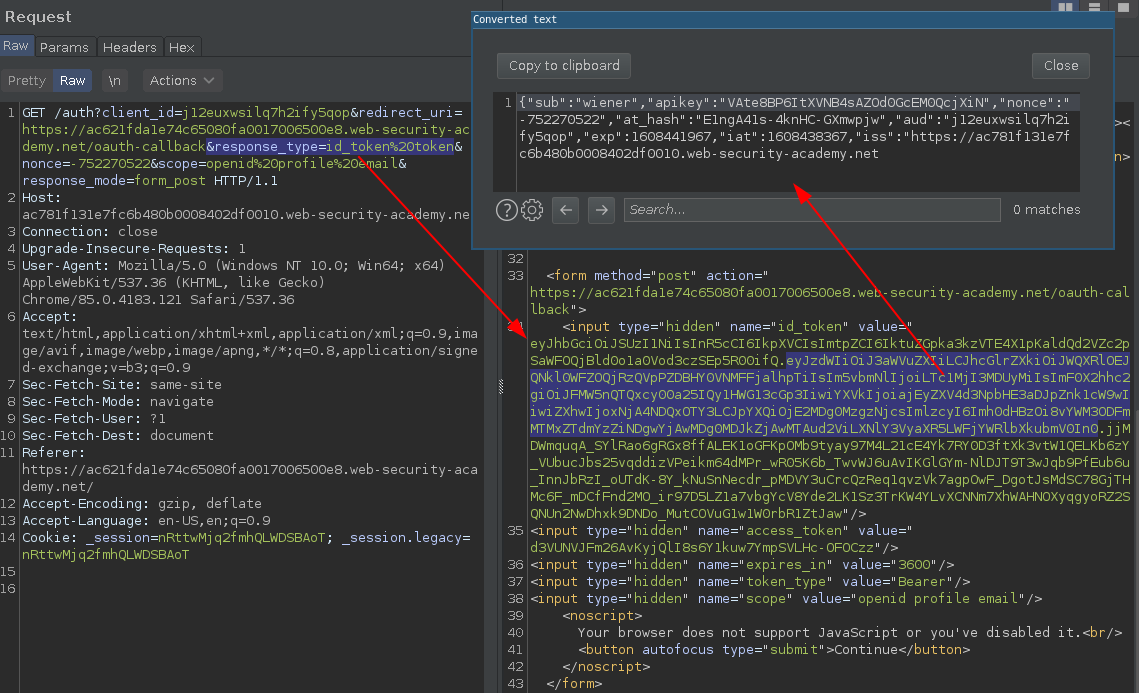Switch to the Params tab

click(x=64, y=47)
